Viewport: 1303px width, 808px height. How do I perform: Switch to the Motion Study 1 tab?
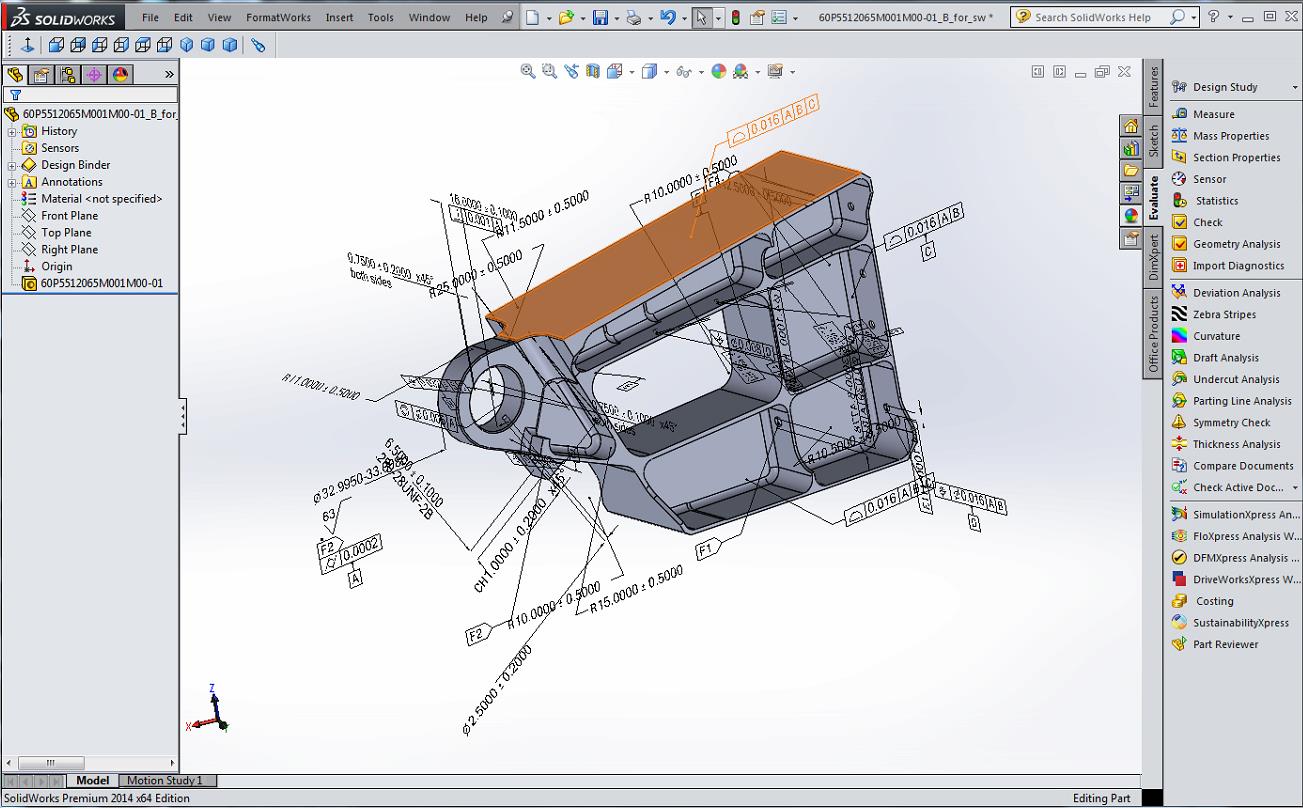coord(164,780)
